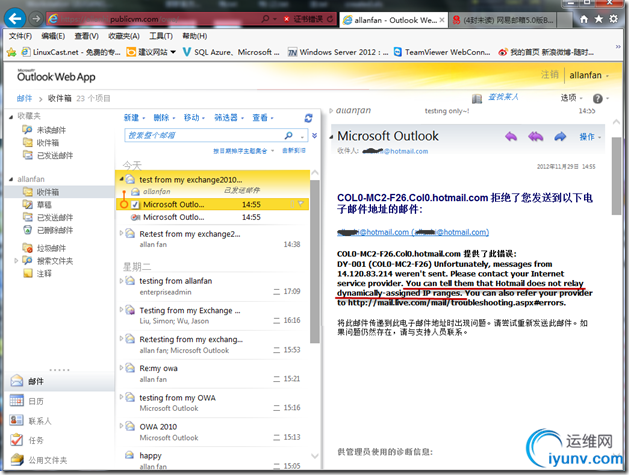Reply to the Microsoft Outlook message
629x475 pixels.
[511, 136]
